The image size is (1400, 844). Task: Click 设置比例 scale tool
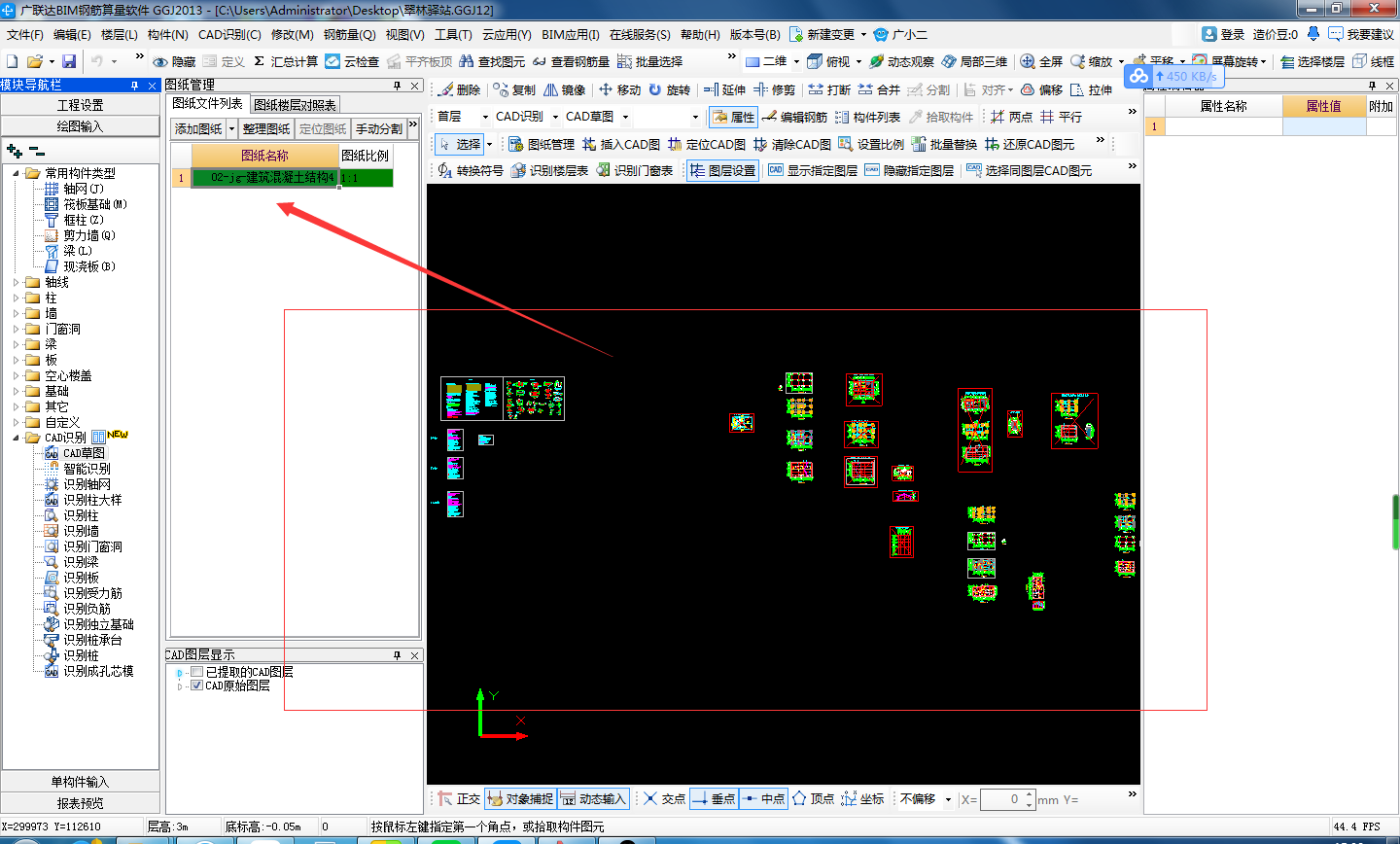(x=871, y=144)
